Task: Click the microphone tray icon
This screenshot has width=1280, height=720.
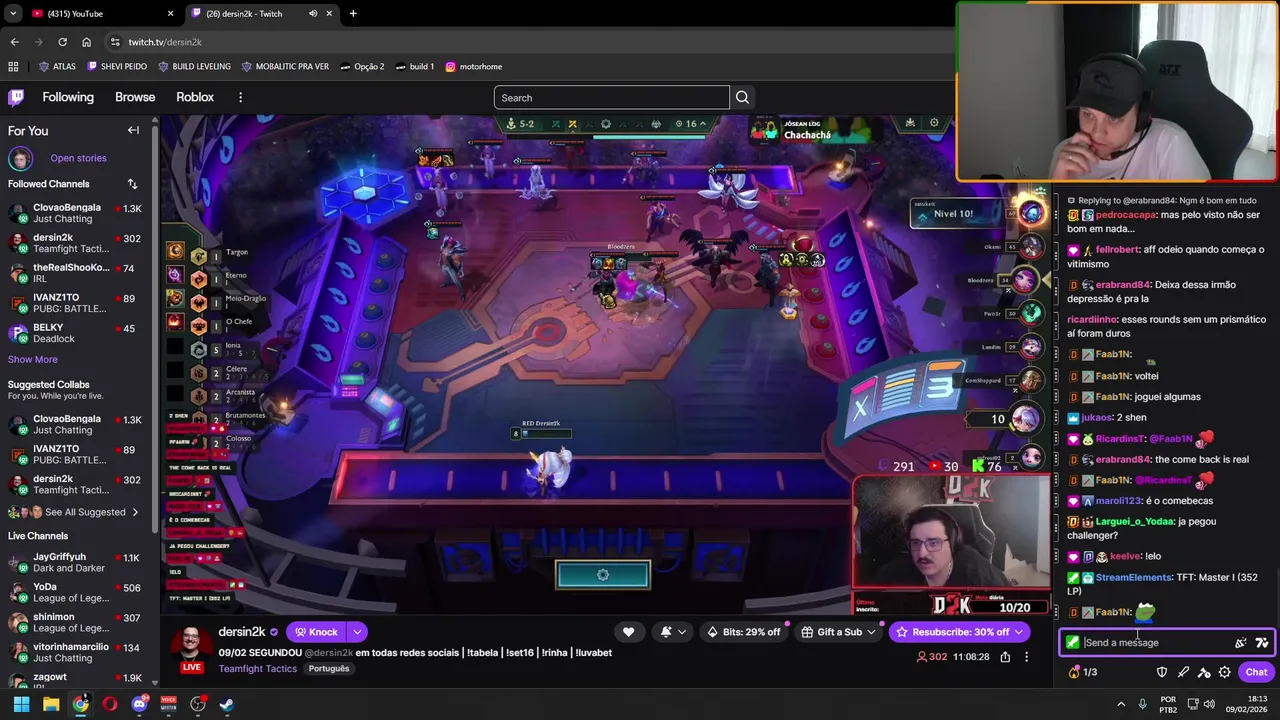Action: (1142, 704)
